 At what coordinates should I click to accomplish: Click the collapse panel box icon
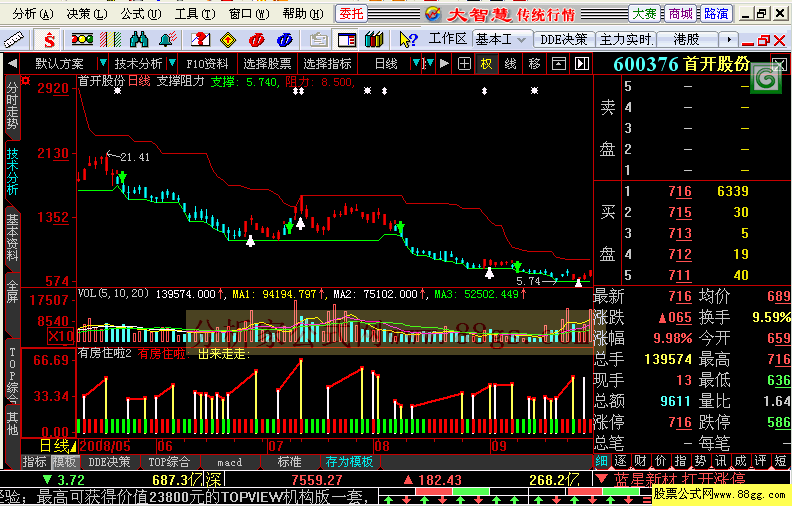click(559, 64)
